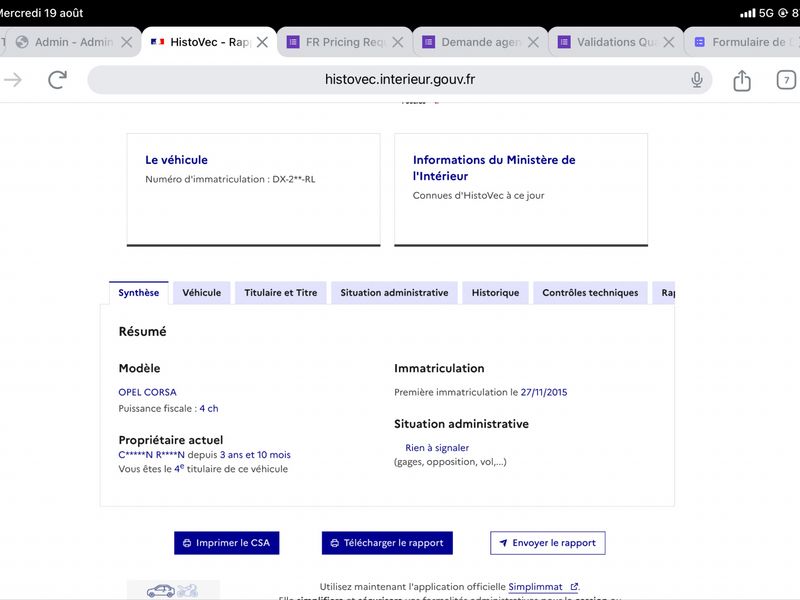The height and width of the screenshot is (600, 800).
Task: Go forward with the arrow icon
Action: point(13,80)
